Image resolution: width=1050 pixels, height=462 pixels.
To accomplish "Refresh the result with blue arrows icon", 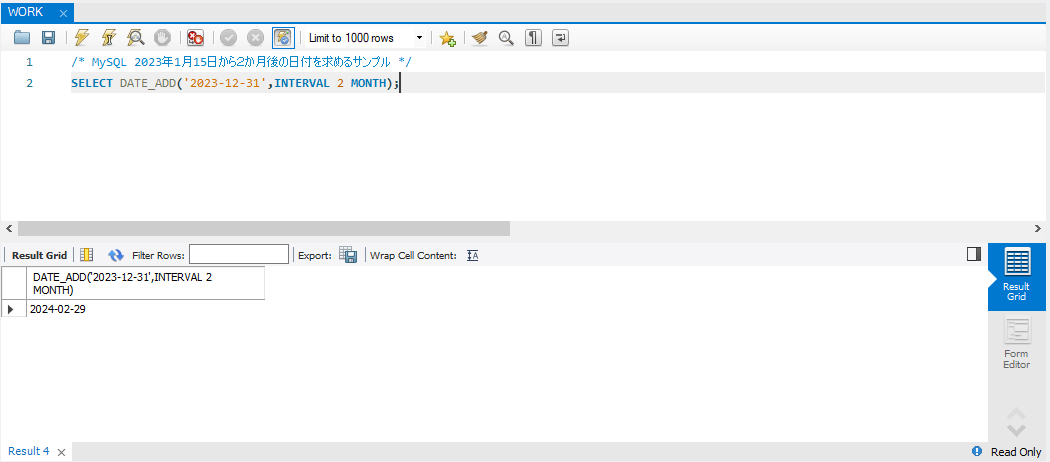I will click(116, 254).
